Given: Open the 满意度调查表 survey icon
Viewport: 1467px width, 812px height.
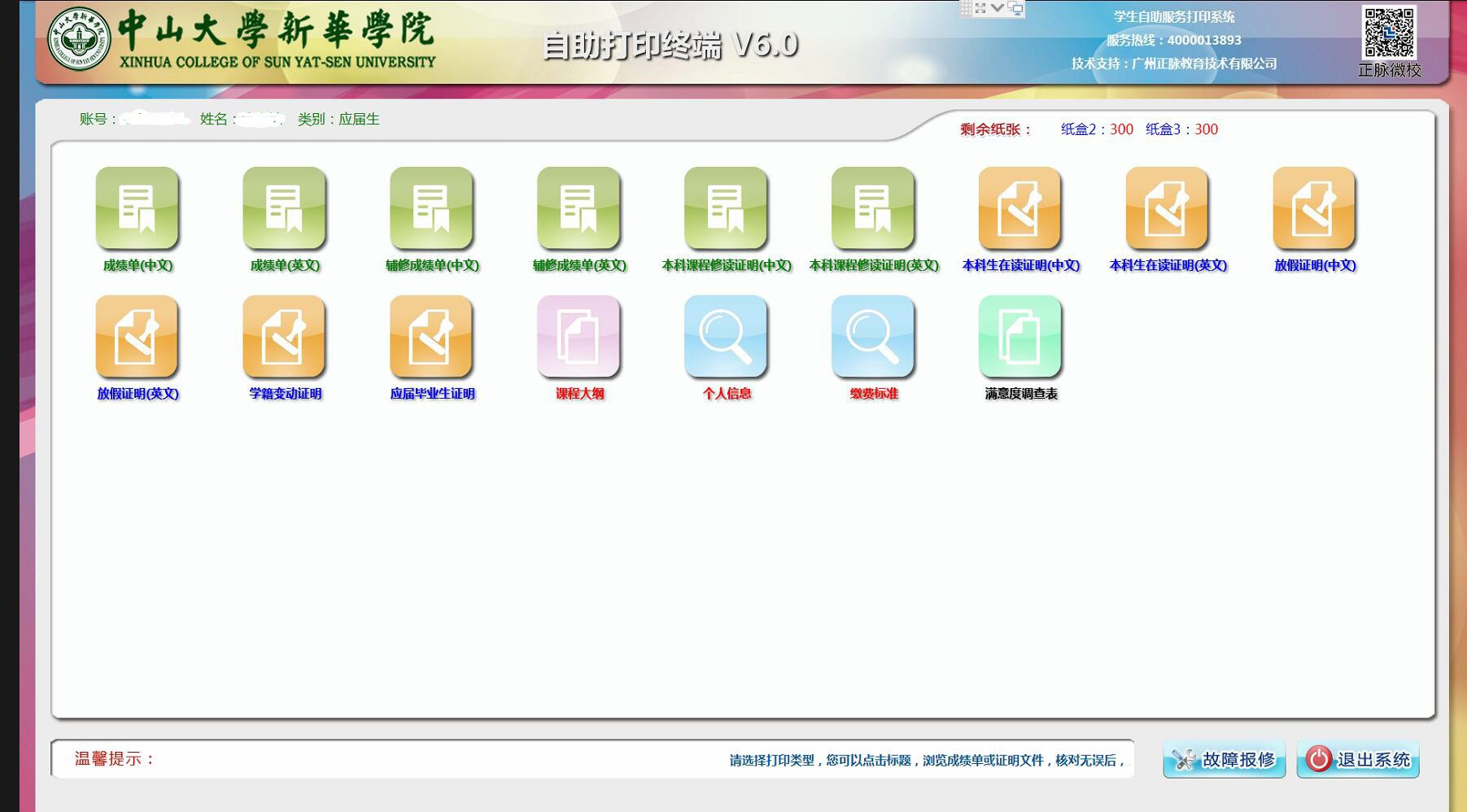Looking at the screenshot, I should (1020, 337).
